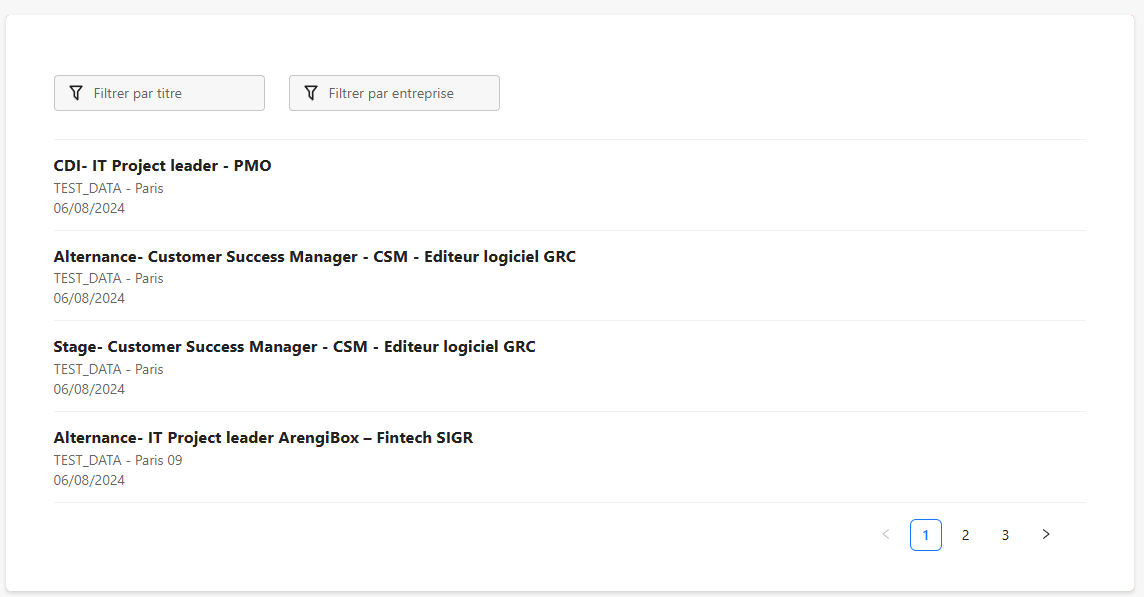Click the funnel icon in 'Filtrer par entreprise'

tap(311, 92)
